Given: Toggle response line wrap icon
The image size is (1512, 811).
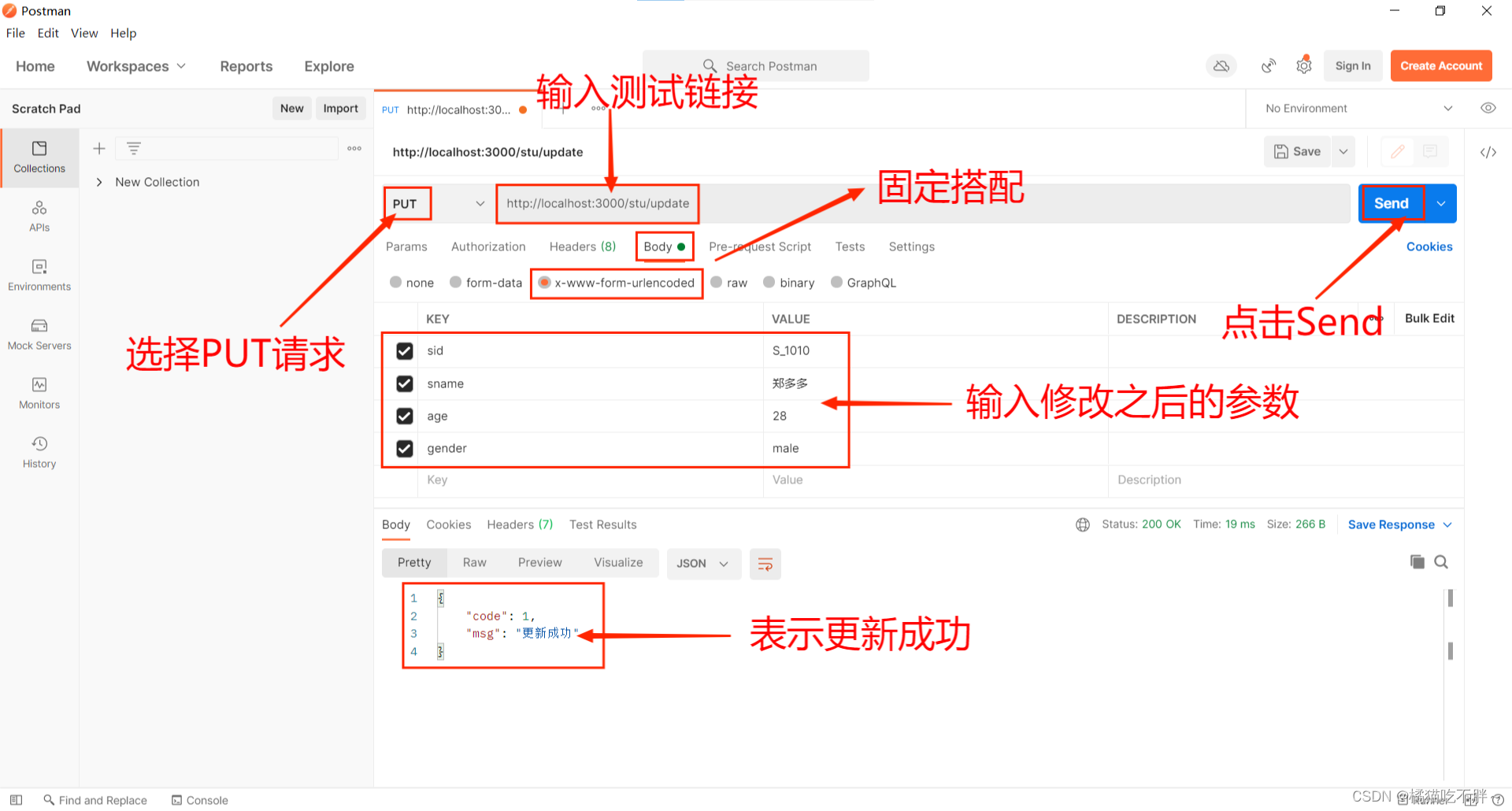Looking at the screenshot, I should click(x=765, y=564).
